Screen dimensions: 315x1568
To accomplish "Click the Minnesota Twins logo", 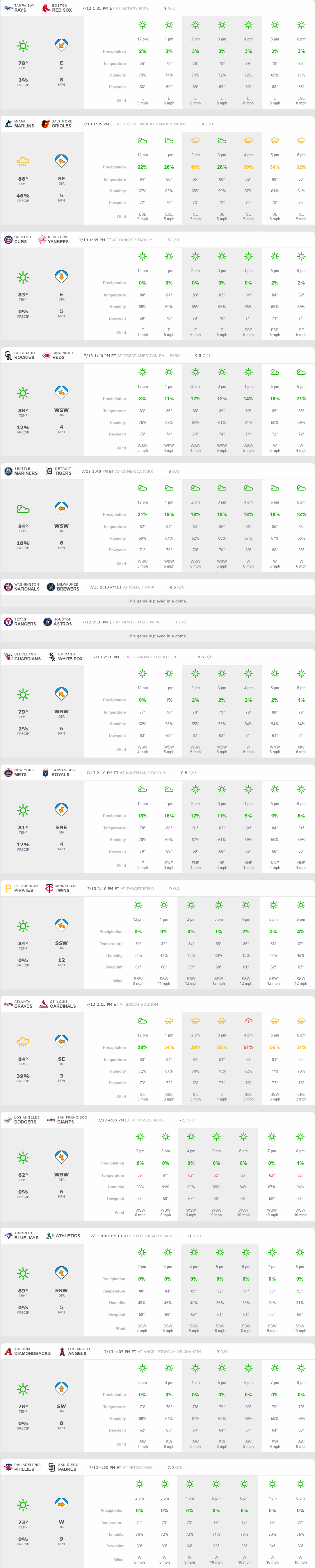I will (49, 889).
